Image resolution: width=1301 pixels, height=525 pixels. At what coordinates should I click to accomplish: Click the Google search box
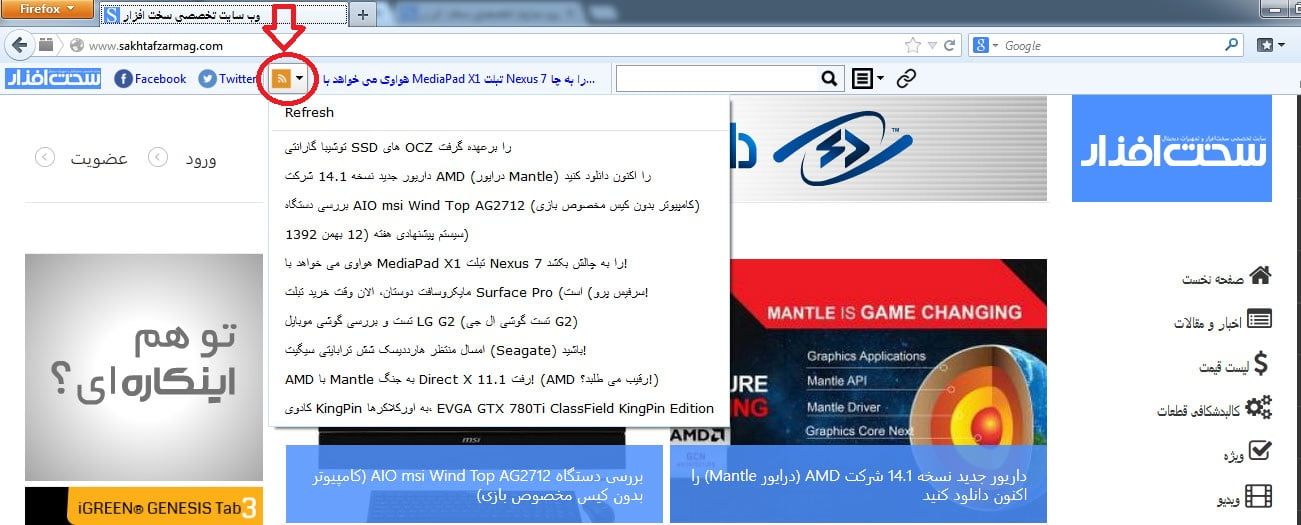coord(1110,45)
